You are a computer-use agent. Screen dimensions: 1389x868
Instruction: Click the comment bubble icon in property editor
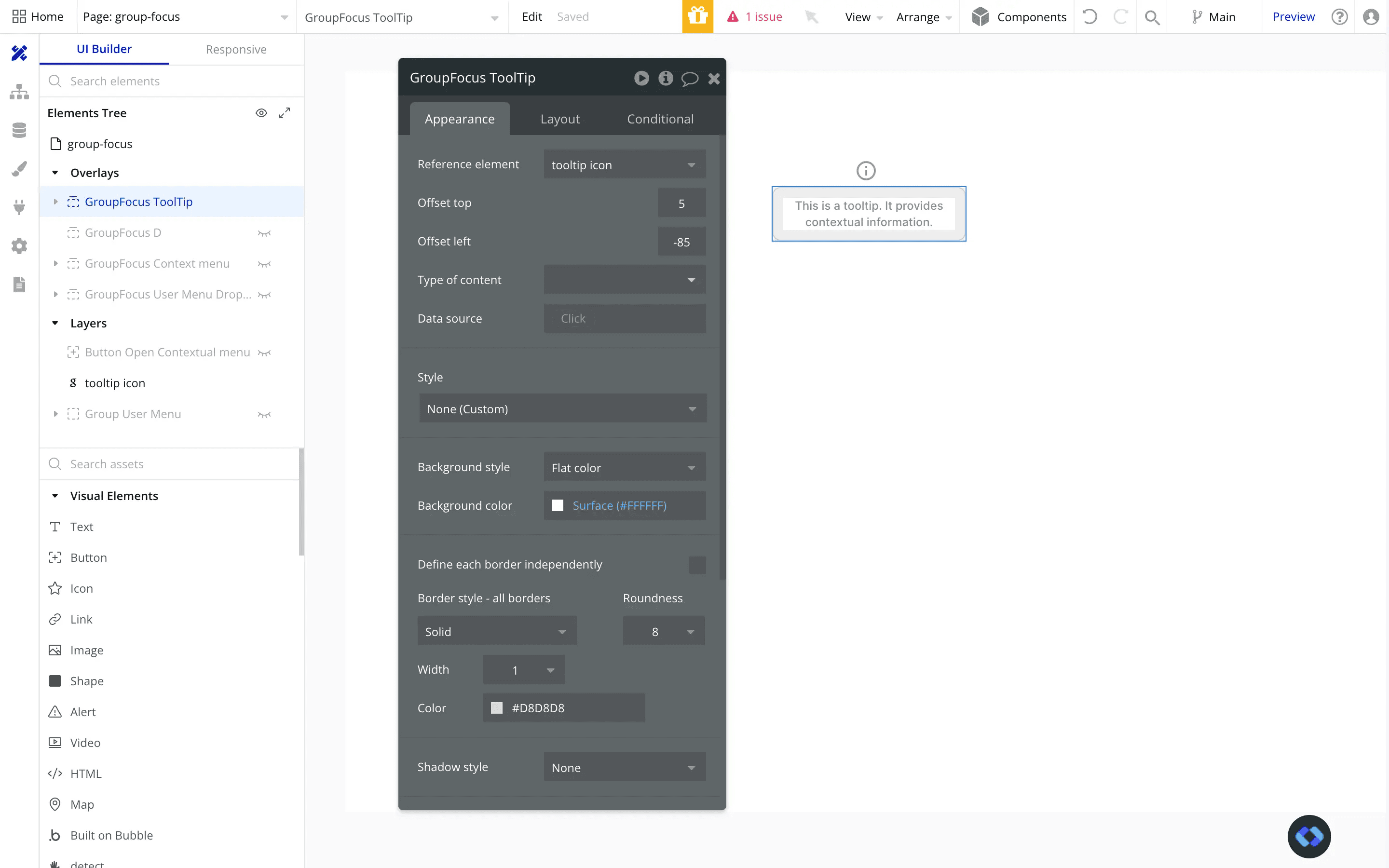click(x=690, y=79)
